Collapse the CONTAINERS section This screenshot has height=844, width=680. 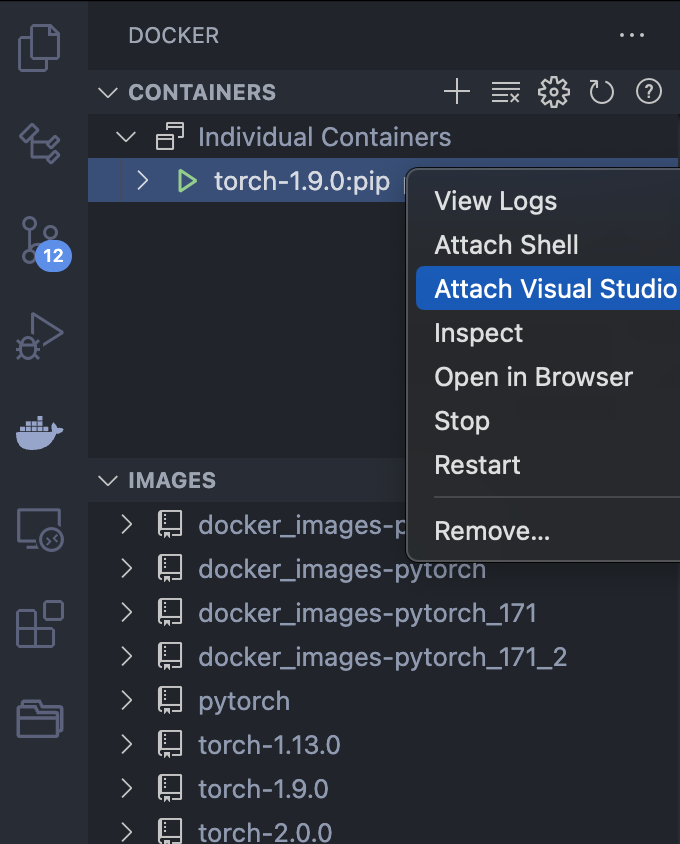click(x=107, y=92)
